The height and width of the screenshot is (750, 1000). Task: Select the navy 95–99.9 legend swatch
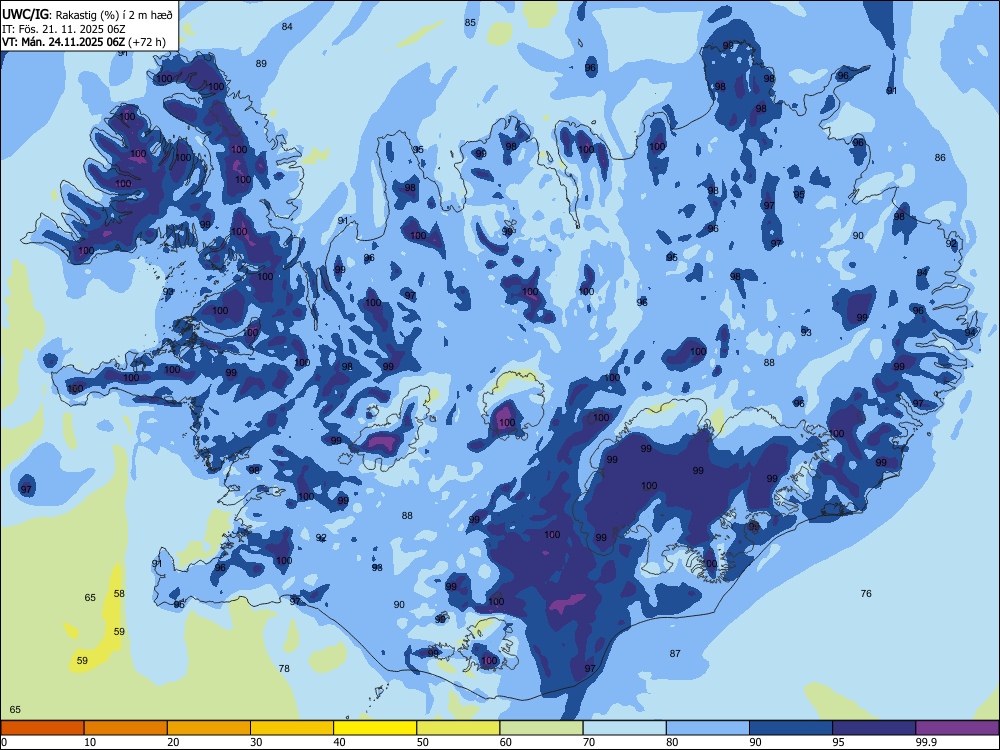pos(874,728)
